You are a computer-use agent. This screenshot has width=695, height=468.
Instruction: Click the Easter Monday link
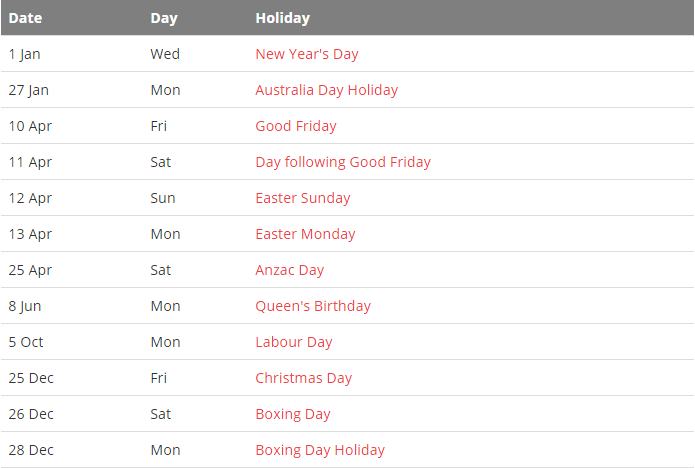click(x=305, y=234)
